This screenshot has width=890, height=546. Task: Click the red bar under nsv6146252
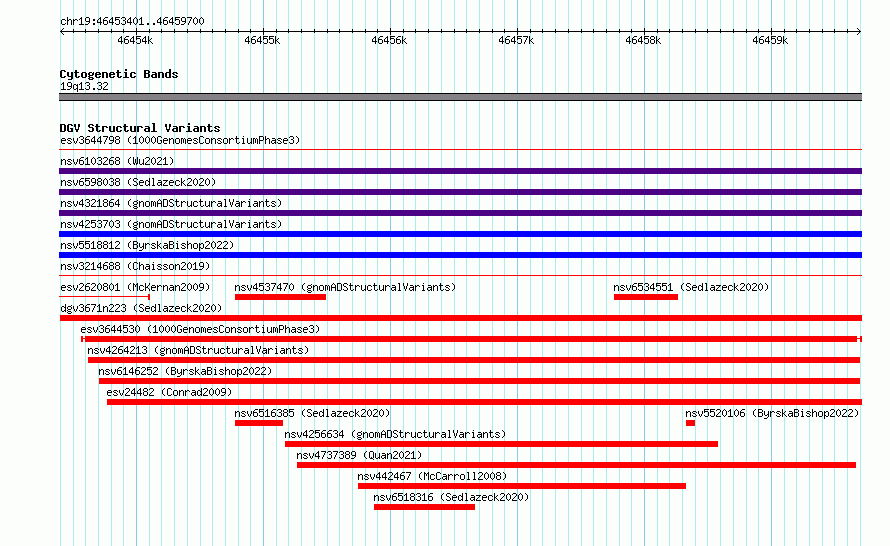(480, 381)
